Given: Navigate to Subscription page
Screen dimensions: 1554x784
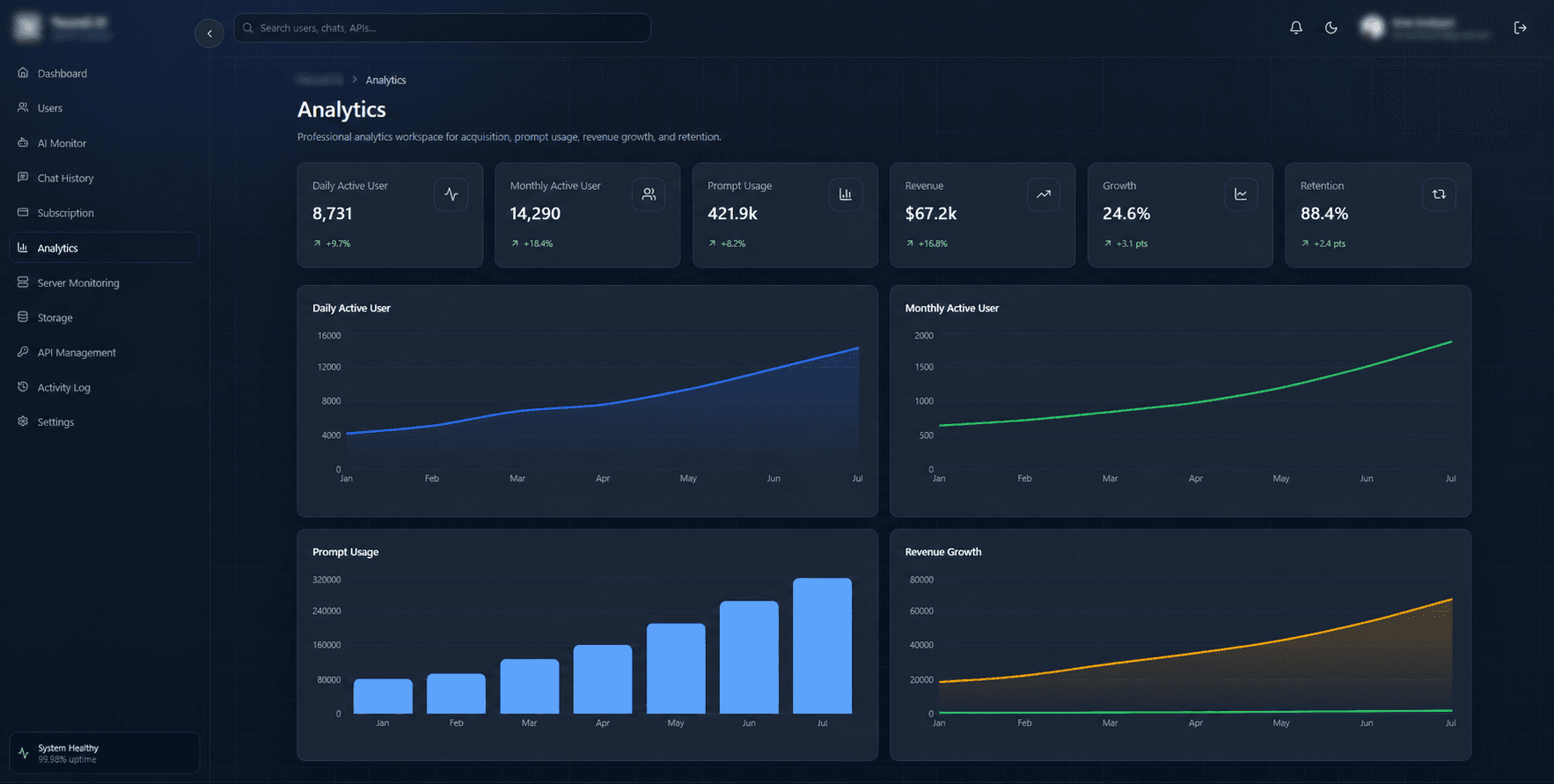Looking at the screenshot, I should point(104,212).
